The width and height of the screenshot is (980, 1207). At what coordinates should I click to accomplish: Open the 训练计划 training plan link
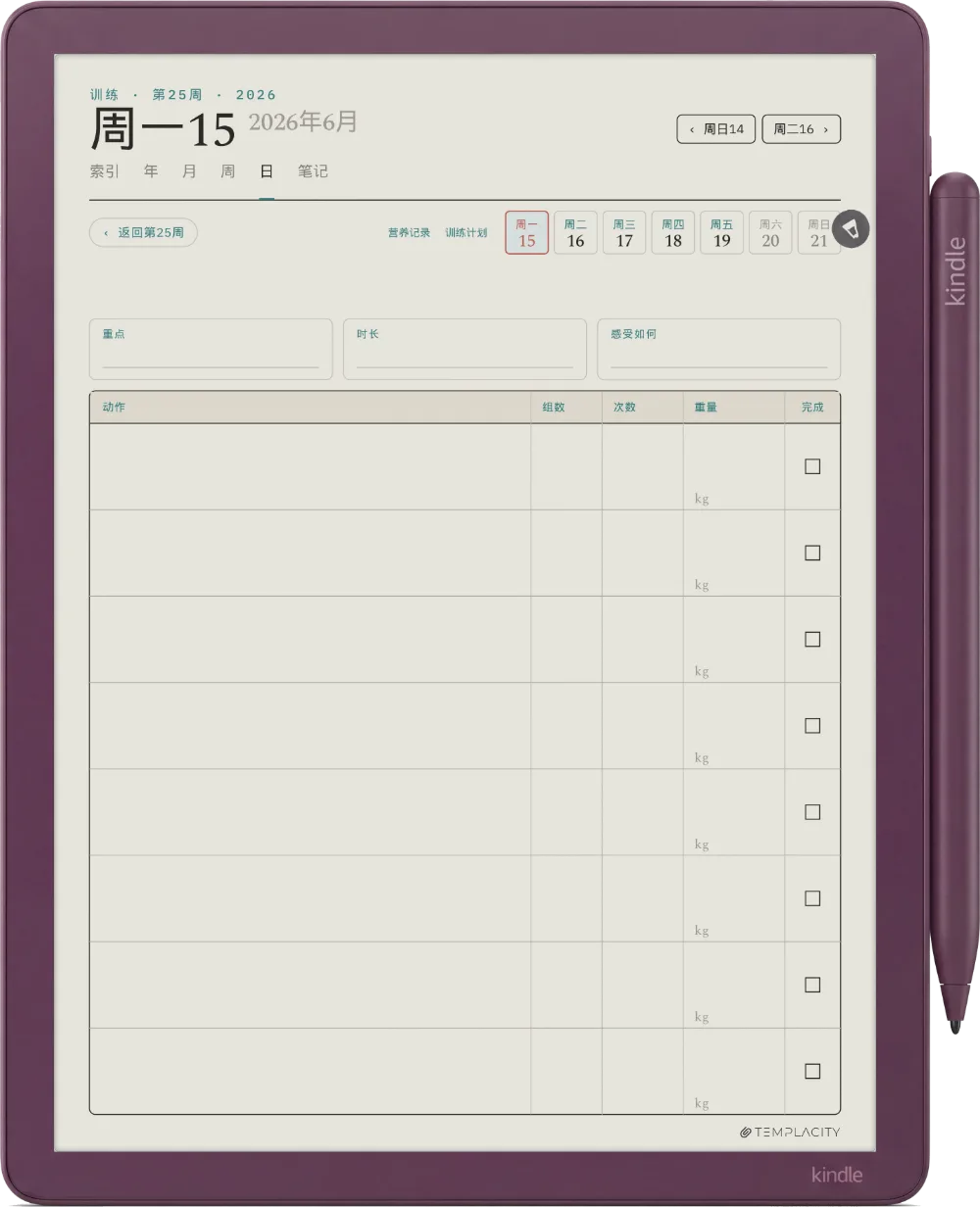(466, 233)
